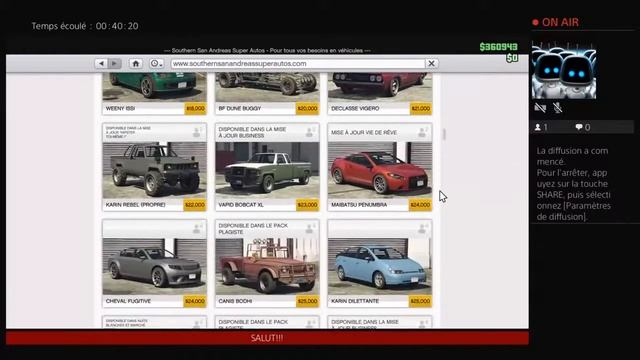Close the in-game browser with X
This screenshot has width=640, height=360.
[431, 64]
